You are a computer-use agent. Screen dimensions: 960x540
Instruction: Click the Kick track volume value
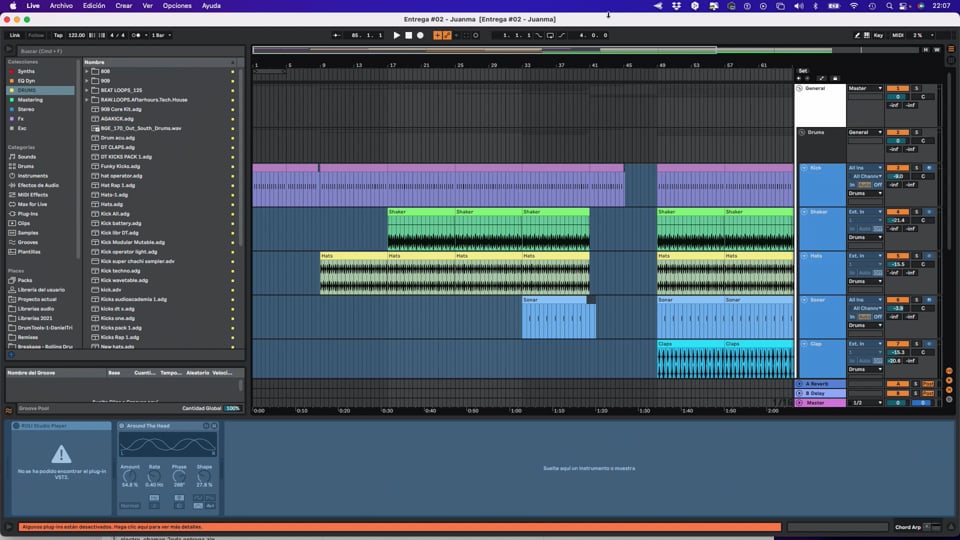click(x=898, y=176)
